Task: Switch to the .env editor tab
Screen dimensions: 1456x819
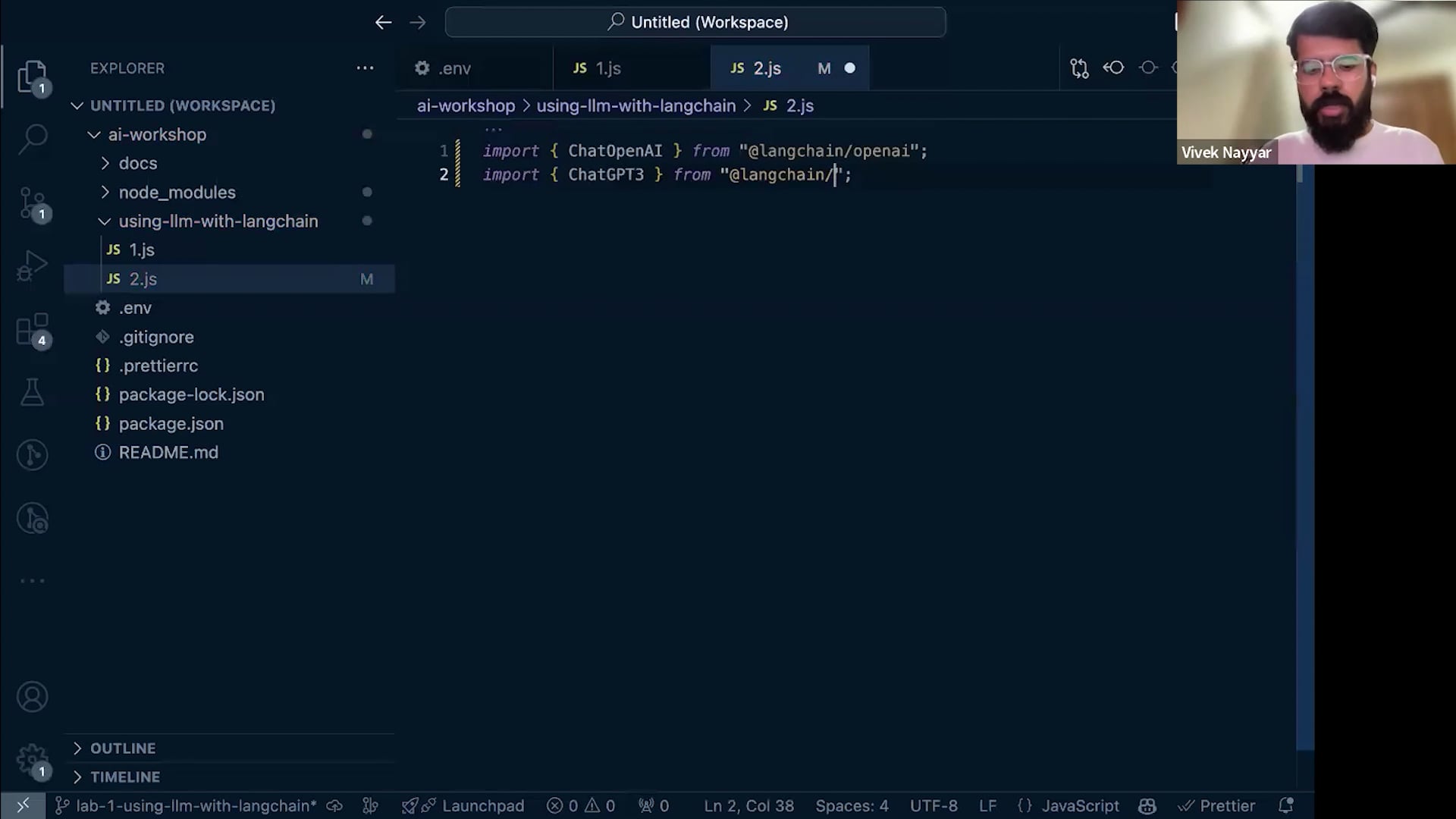Action: pyautogui.click(x=453, y=68)
